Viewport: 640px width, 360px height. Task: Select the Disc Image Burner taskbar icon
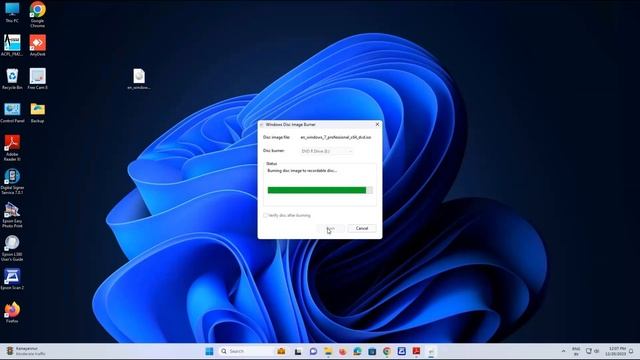pos(431,351)
